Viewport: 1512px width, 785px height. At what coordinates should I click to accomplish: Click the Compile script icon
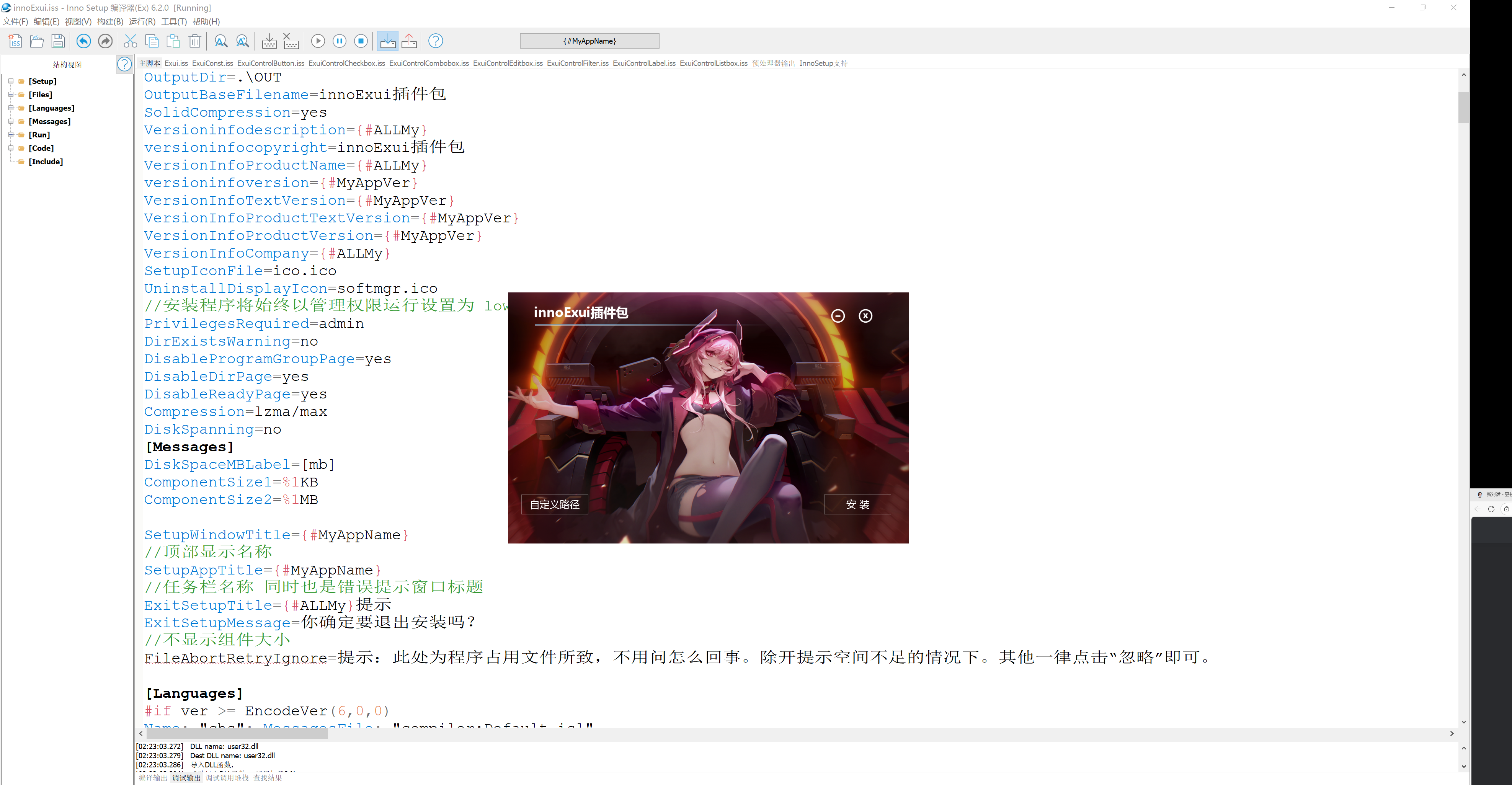[x=269, y=41]
